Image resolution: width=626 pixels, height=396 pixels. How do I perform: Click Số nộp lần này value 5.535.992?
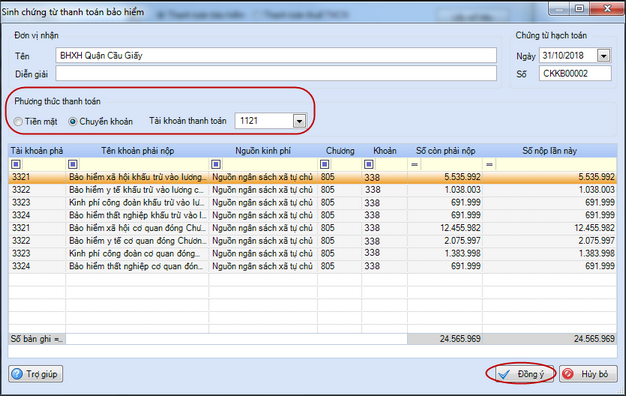pyautogui.click(x=596, y=177)
